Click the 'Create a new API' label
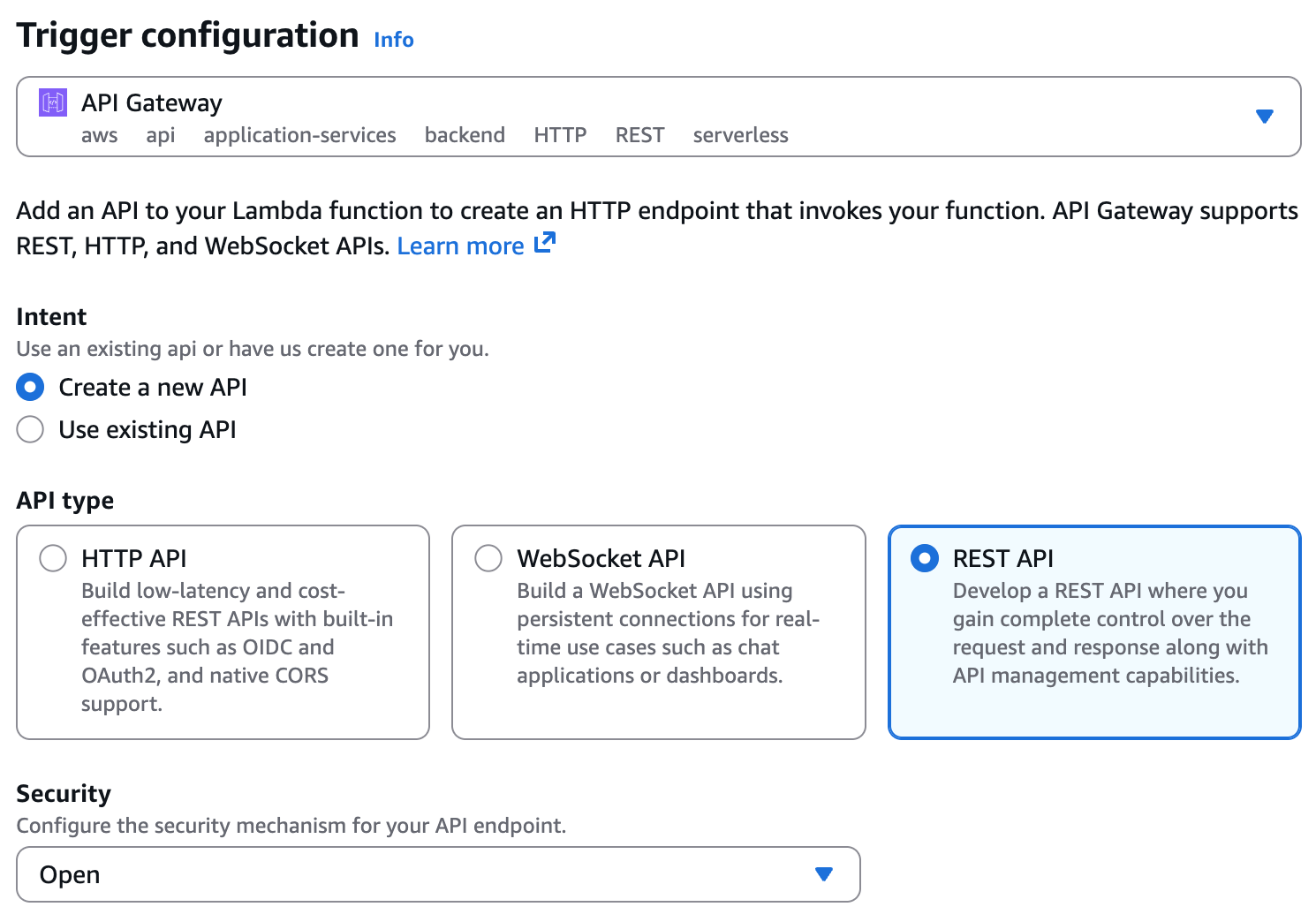The width and height of the screenshot is (1316, 922). (153, 387)
